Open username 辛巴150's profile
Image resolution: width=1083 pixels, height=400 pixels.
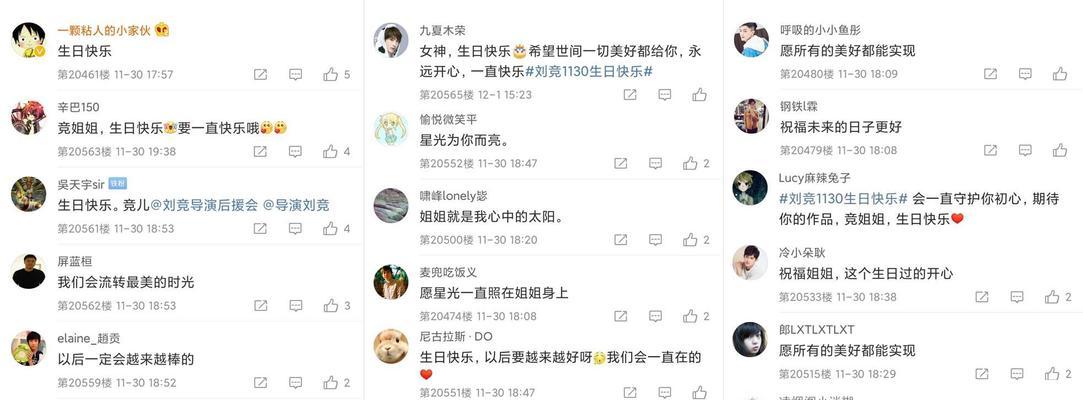78,107
